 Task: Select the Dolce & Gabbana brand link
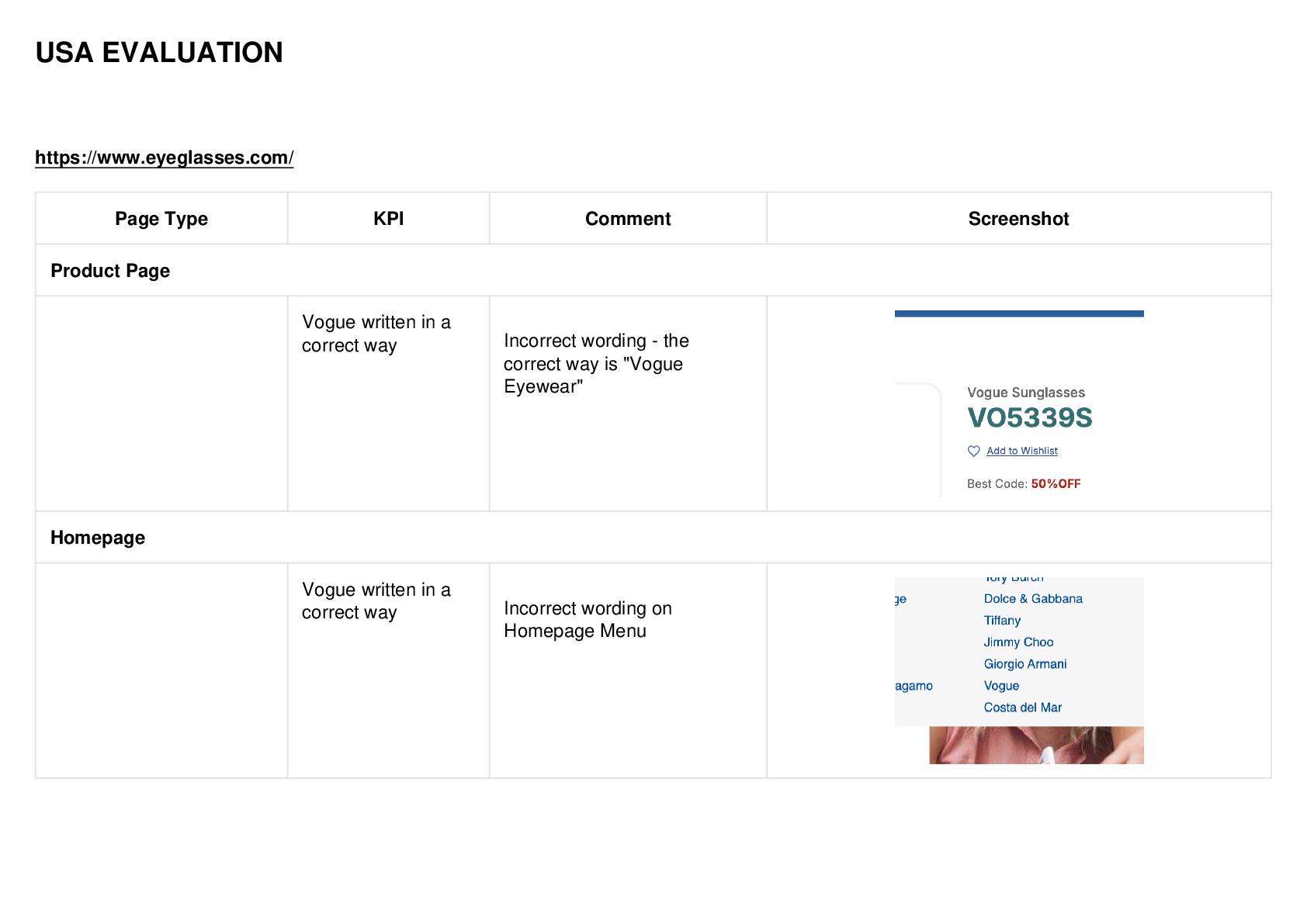tap(1033, 599)
